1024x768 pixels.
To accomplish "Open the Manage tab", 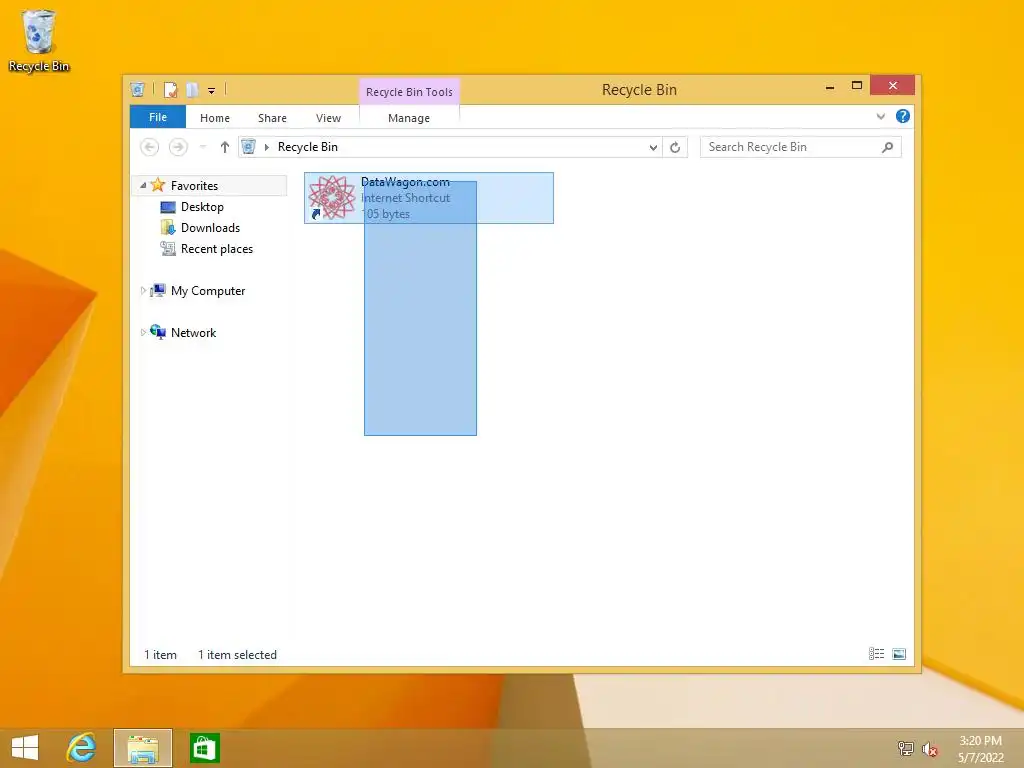I will [409, 118].
